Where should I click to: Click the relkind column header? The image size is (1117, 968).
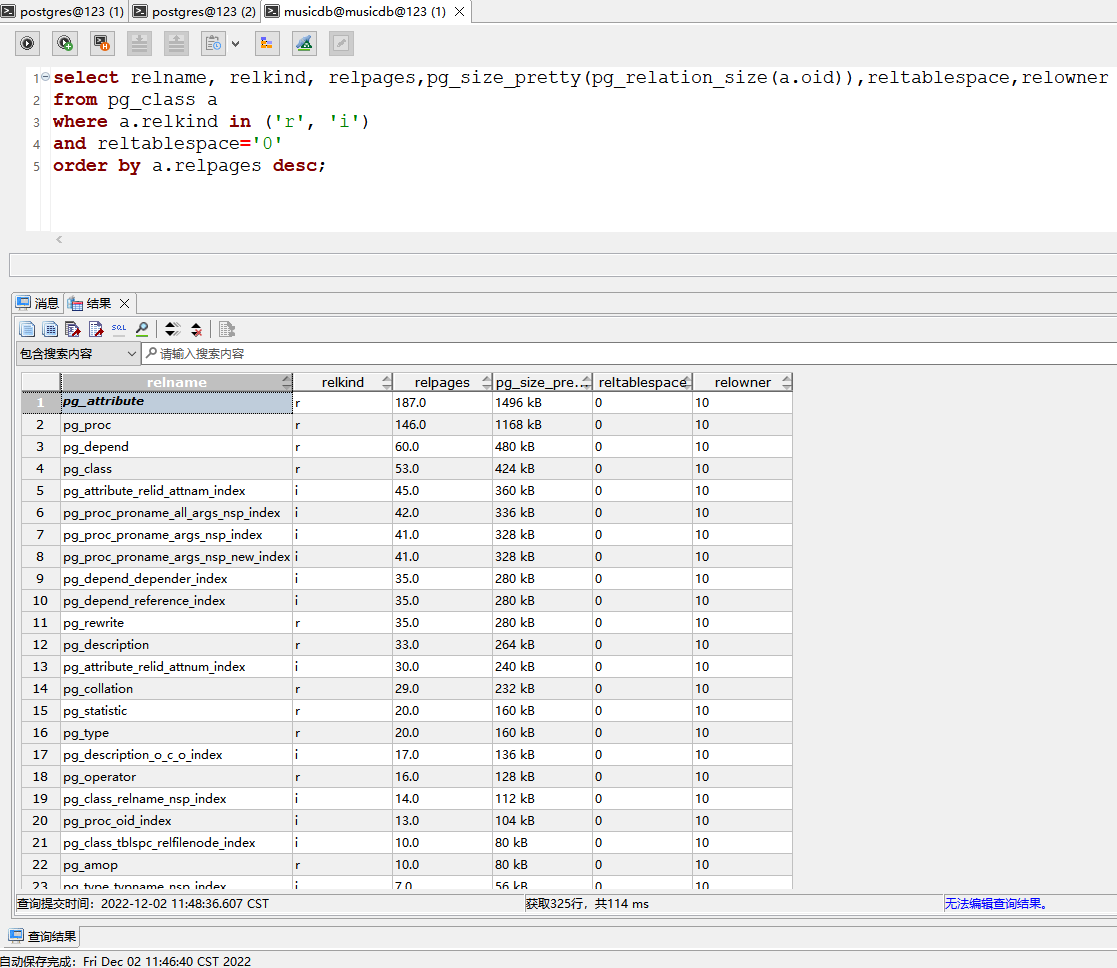point(342,382)
